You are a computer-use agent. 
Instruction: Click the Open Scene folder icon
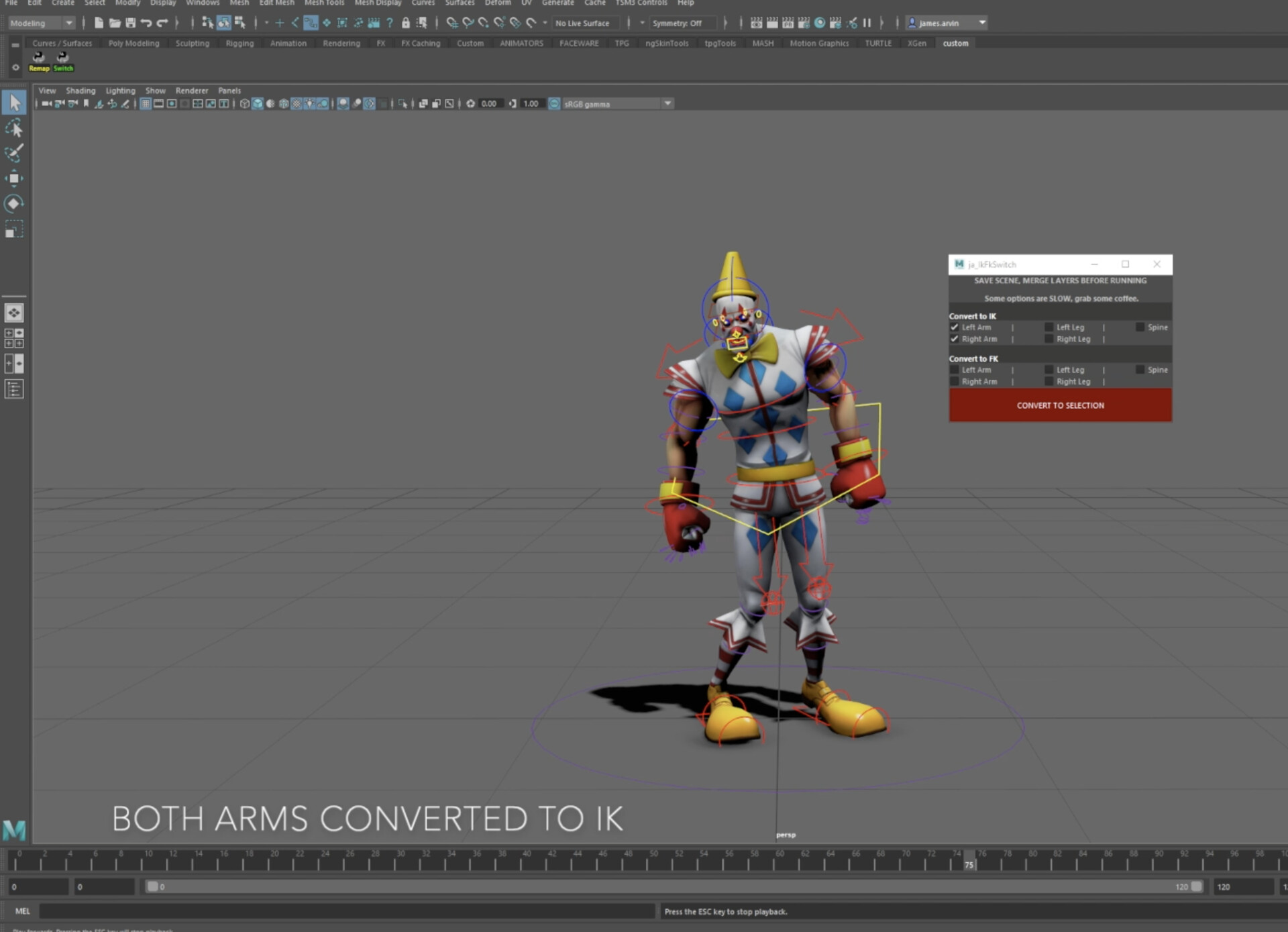pyautogui.click(x=115, y=23)
